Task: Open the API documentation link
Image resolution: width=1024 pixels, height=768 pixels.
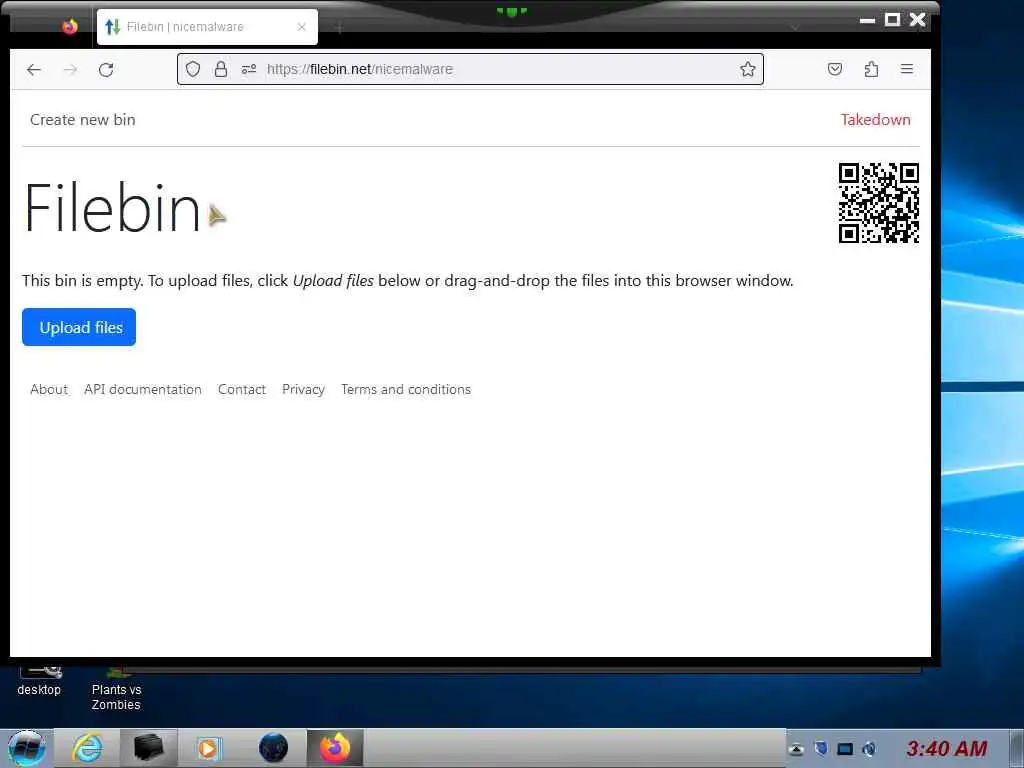Action: tap(142, 389)
